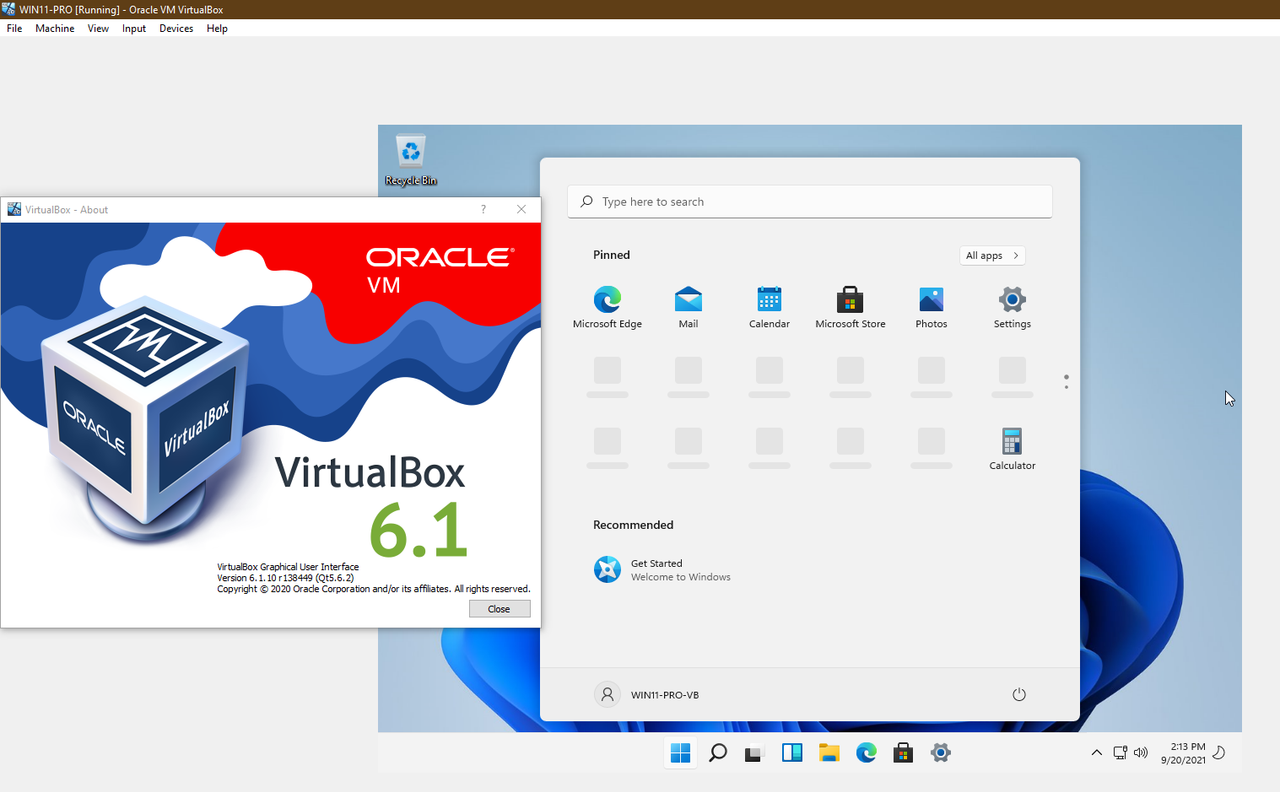Open taskbar Search magnifier
This screenshot has height=792, width=1280.
(718, 753)
